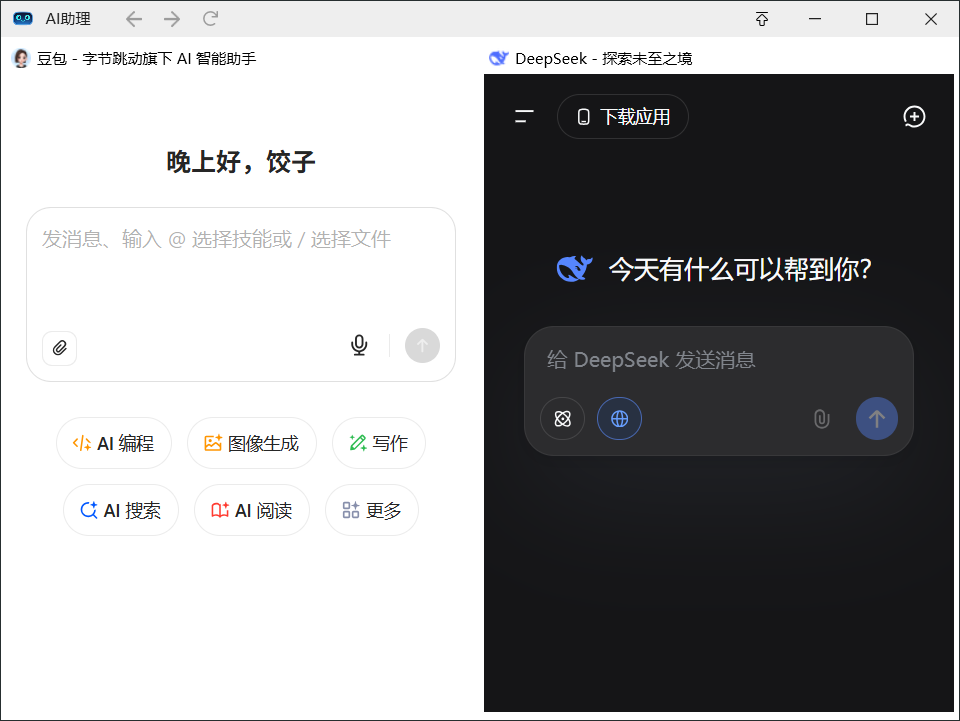Screen dimensions: 960x721
Task: Open 图像生成 skill
Action: point(252,443)
